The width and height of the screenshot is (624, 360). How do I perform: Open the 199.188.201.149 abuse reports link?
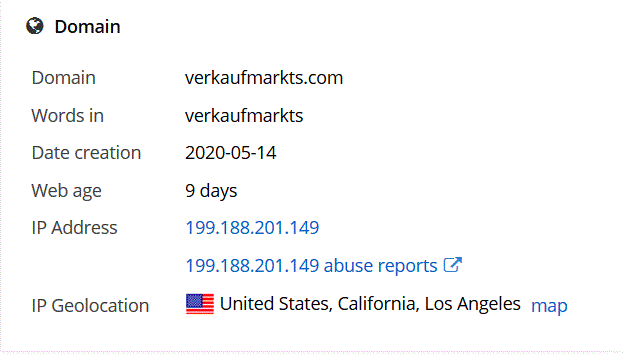tap(311, 265)
